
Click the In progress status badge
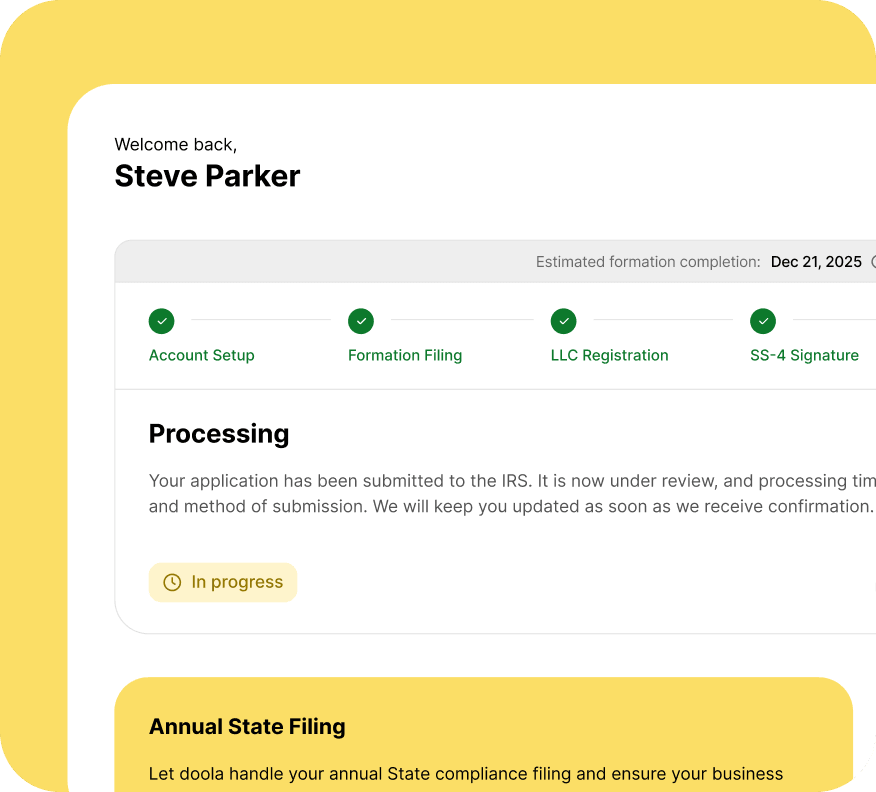223,582
